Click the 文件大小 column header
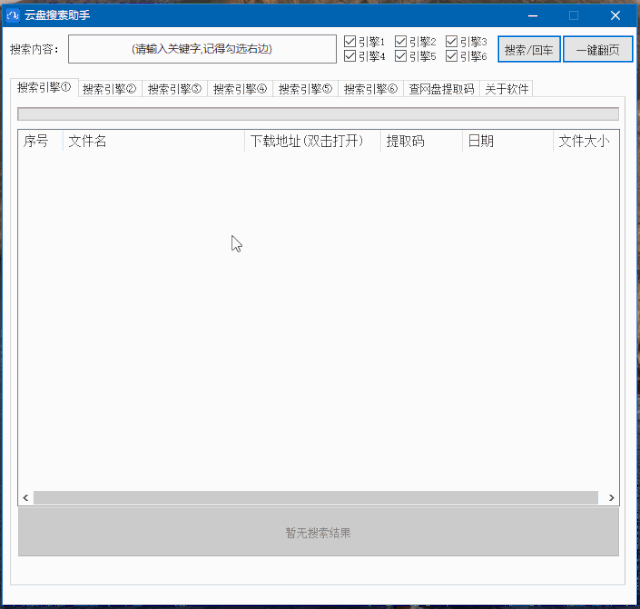 586,141
